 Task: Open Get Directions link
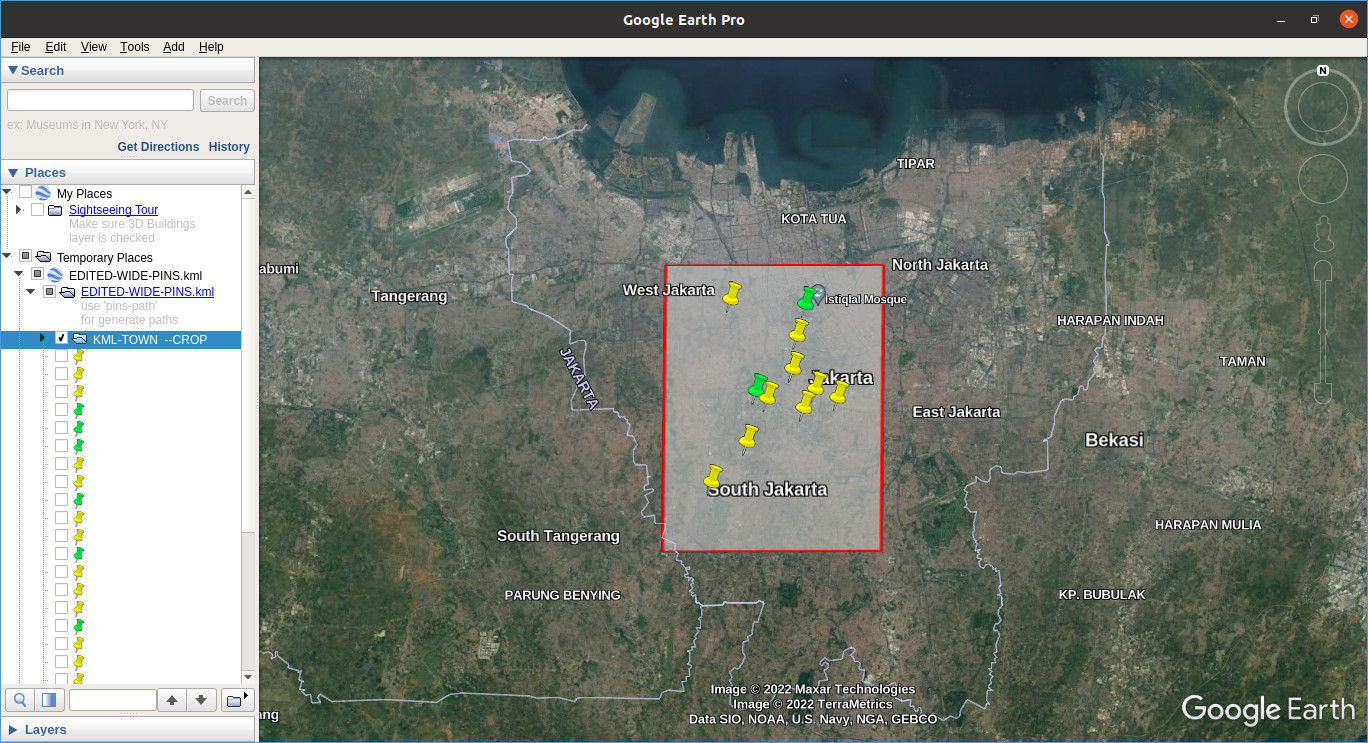(158, 147)
